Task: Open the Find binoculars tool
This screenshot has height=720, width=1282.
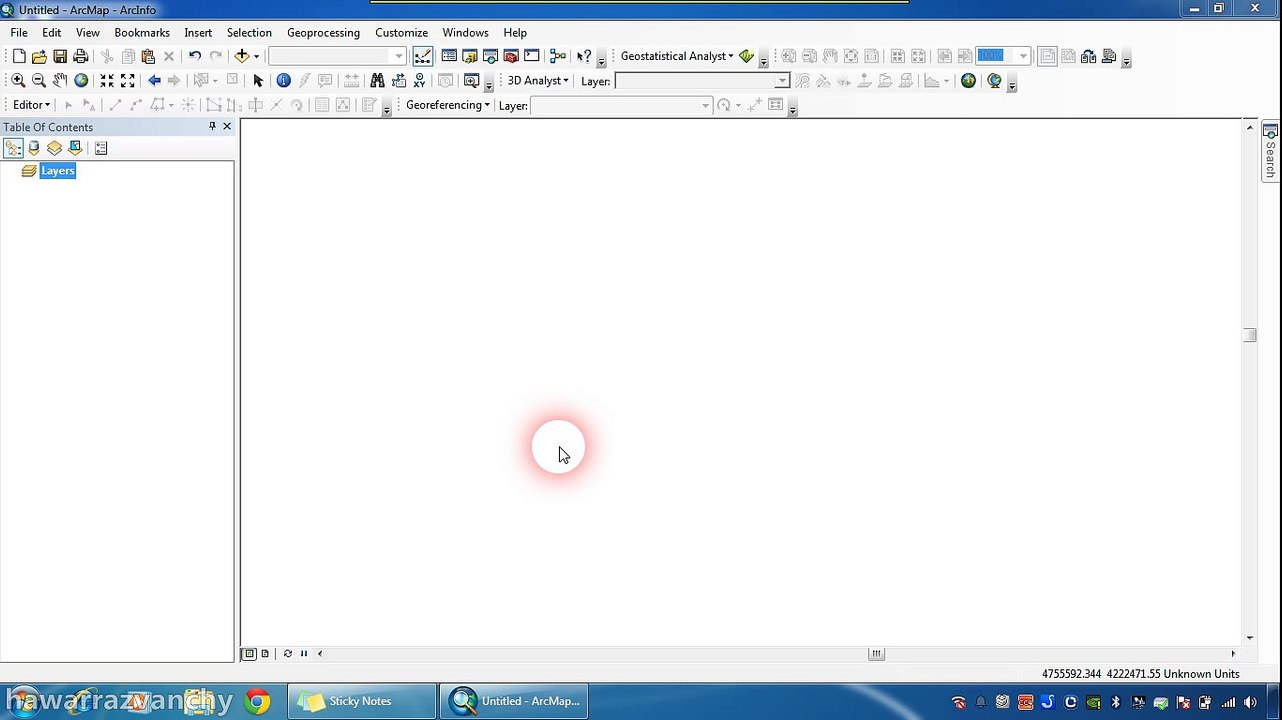Action: [x=377, y=81]
